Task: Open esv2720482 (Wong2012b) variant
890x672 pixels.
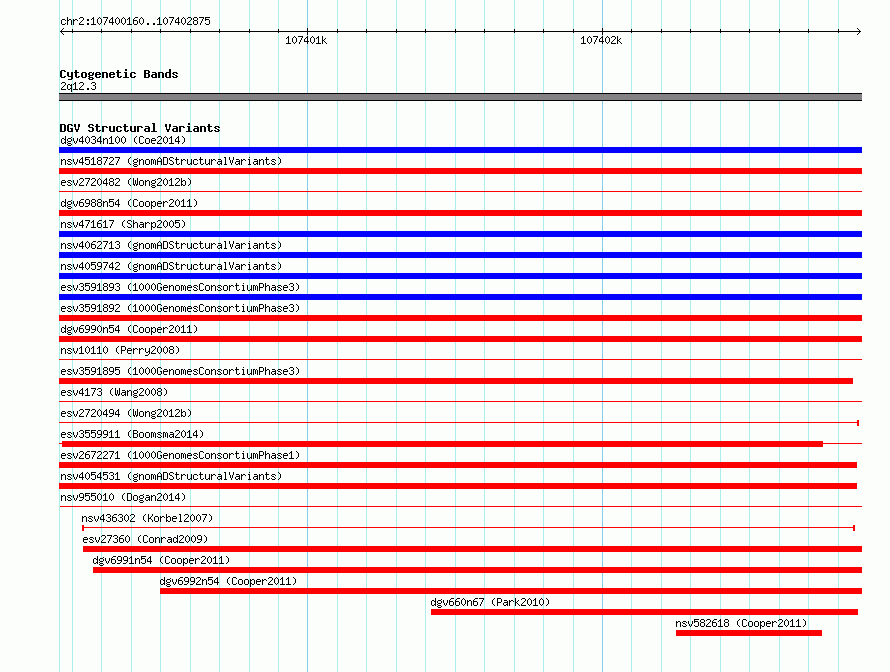Action: pos(126,182)
